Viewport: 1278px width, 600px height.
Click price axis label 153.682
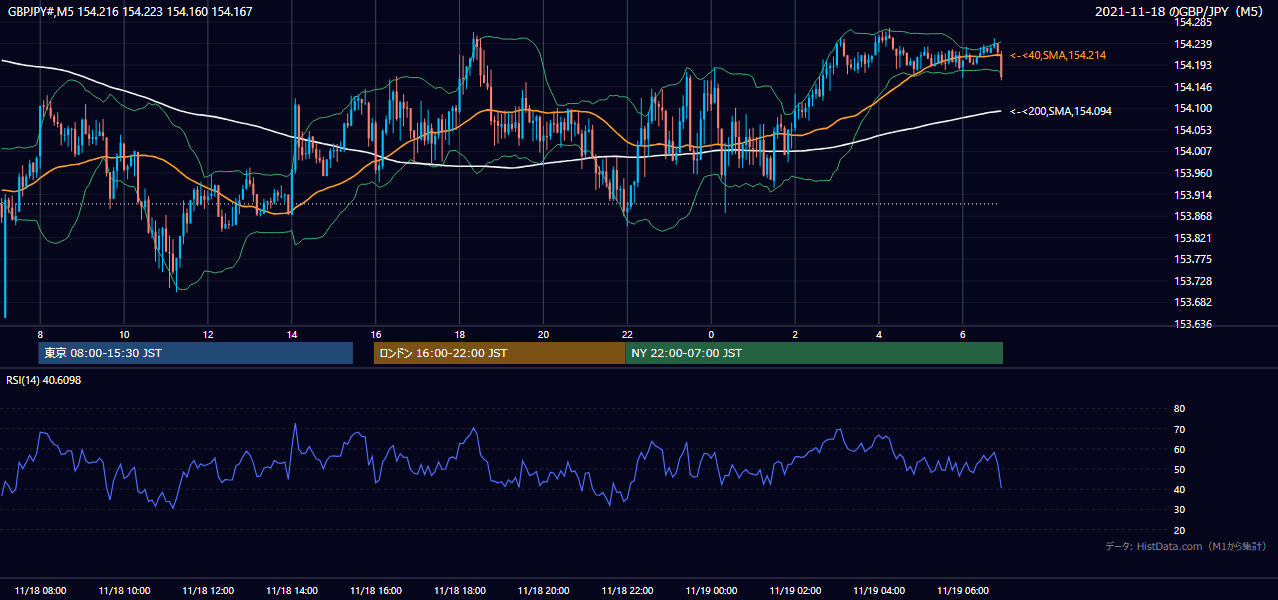point(1193,302)
